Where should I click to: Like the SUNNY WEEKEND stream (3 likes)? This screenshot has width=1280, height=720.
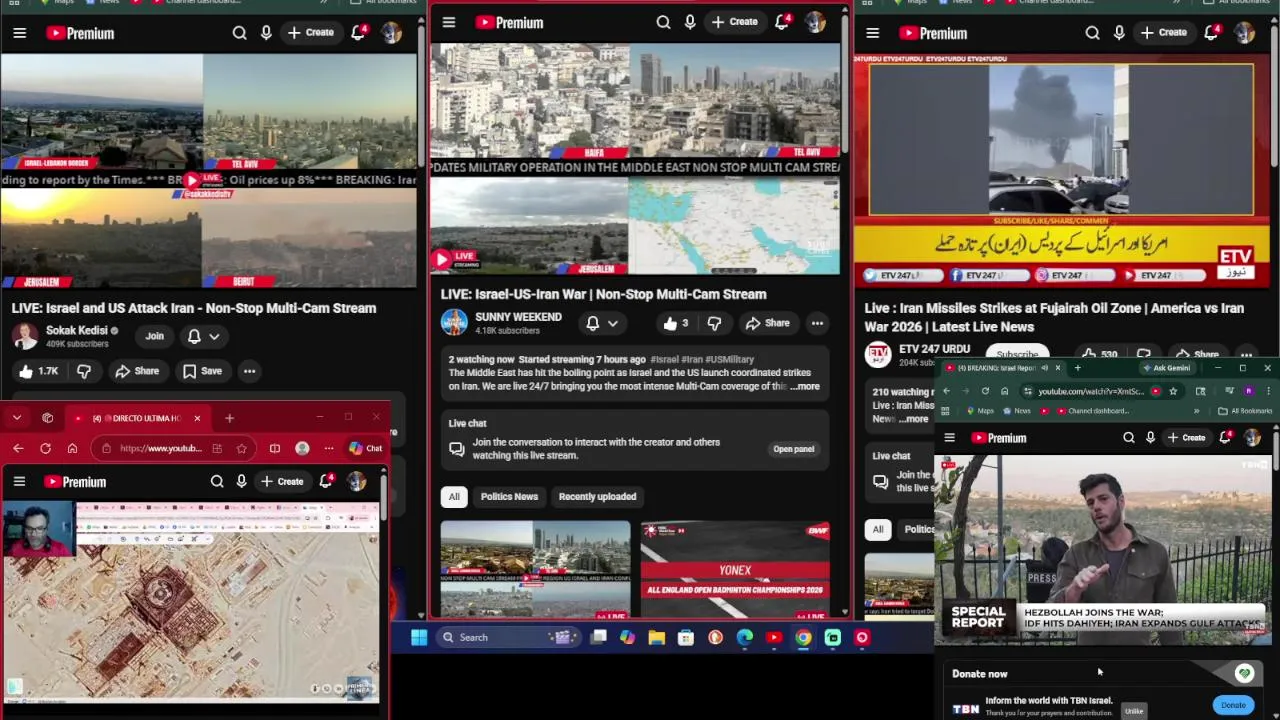tap(675, 323)
